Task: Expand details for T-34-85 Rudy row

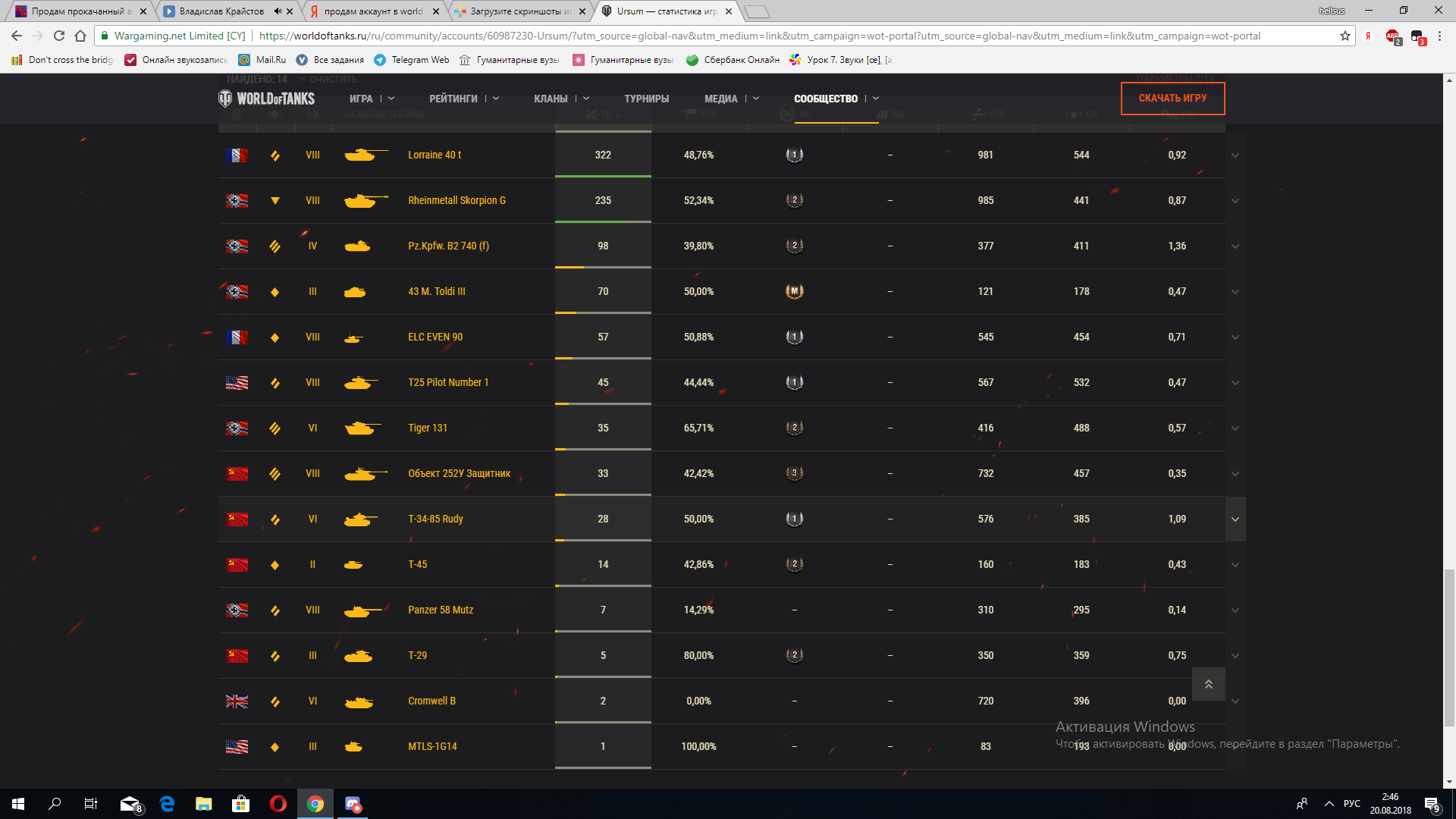Action: (1235, 519)
